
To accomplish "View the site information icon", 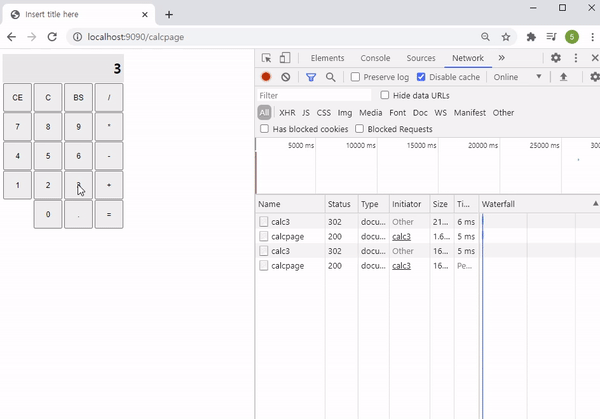I will pyautogui.click(x=77, y=37).
